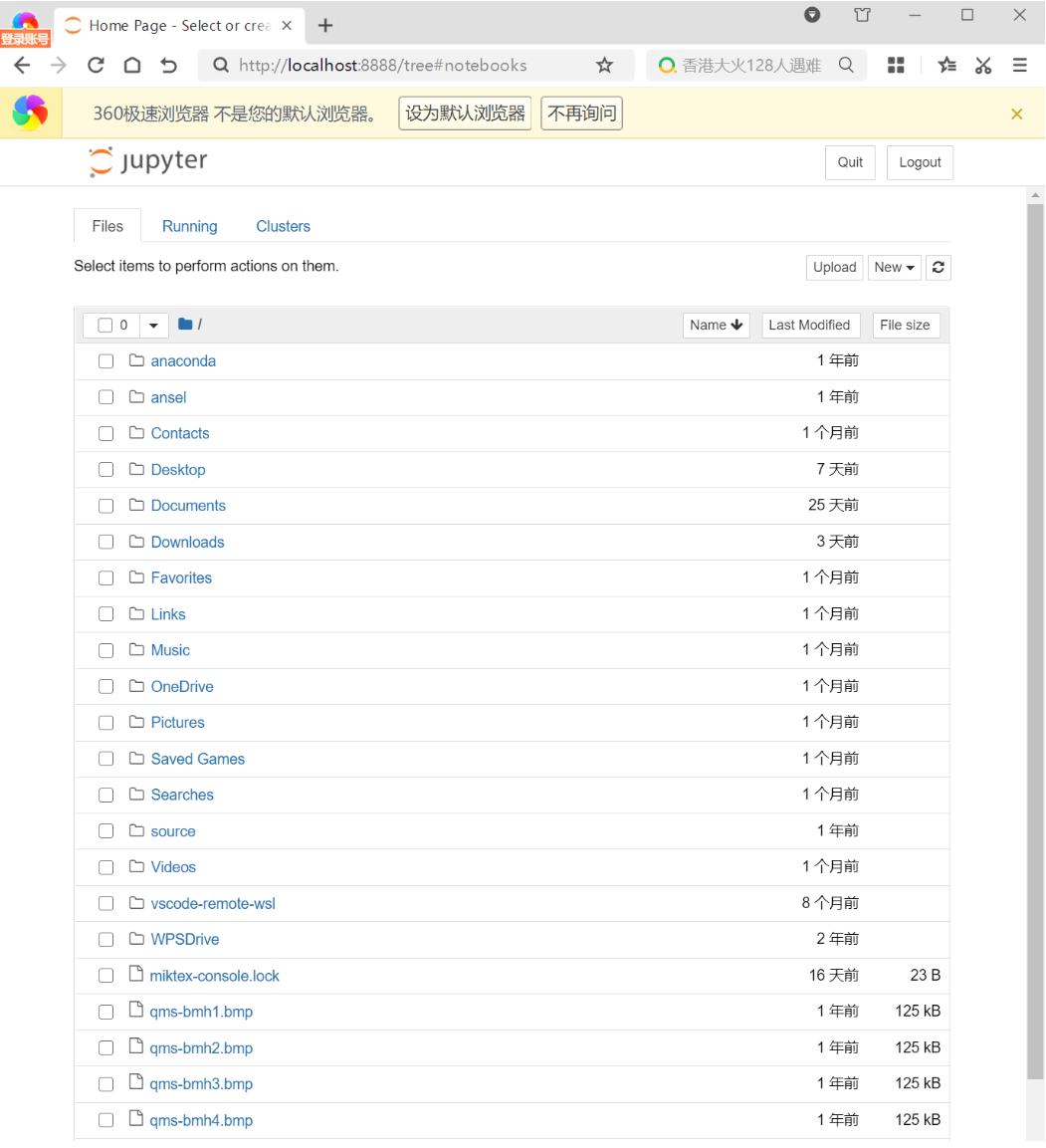
Task: Click the page vertical scrollbar thumb
Action: (1035, 641)
